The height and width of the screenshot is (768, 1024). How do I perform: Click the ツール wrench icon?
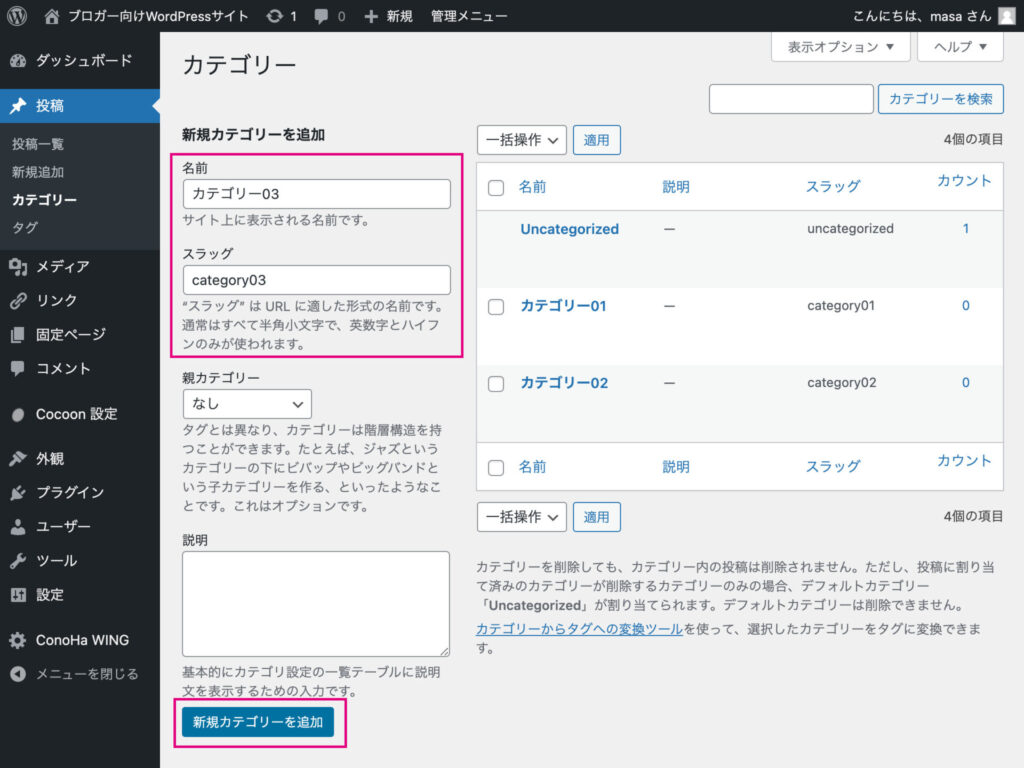point(18,560)
